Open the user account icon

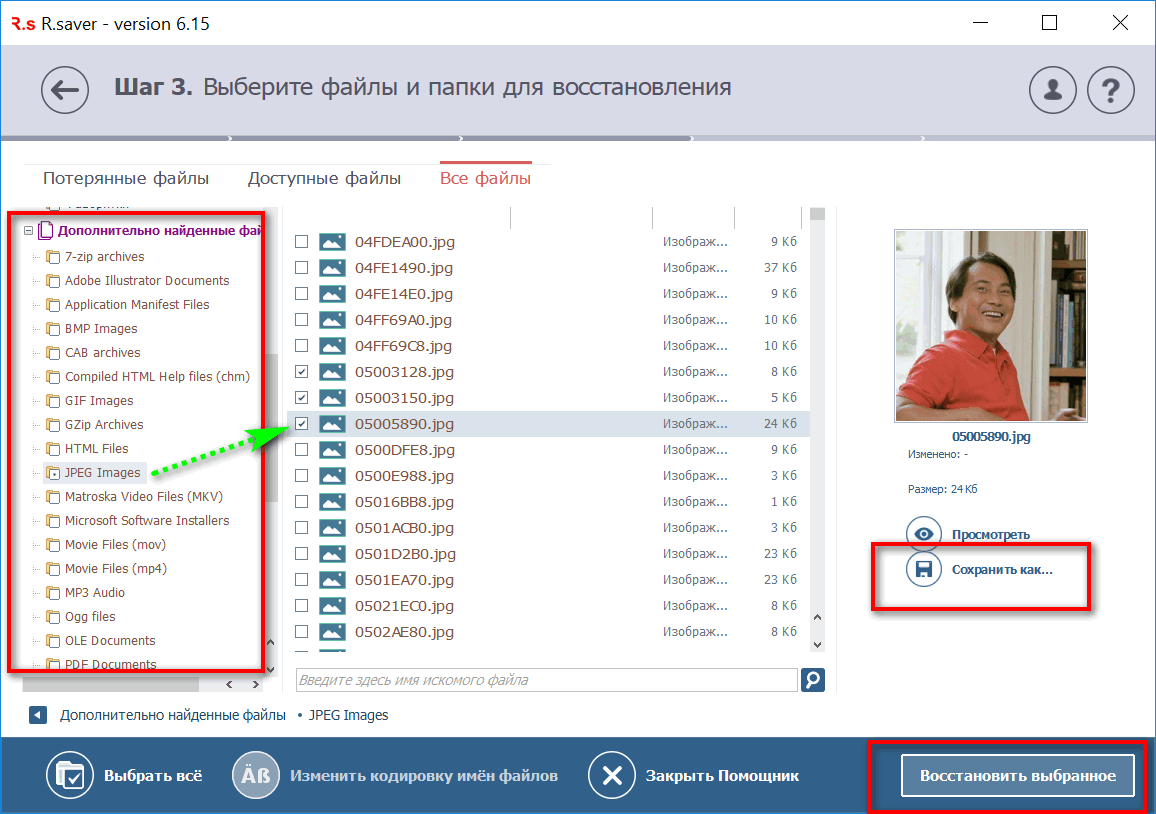[1052, 91]
